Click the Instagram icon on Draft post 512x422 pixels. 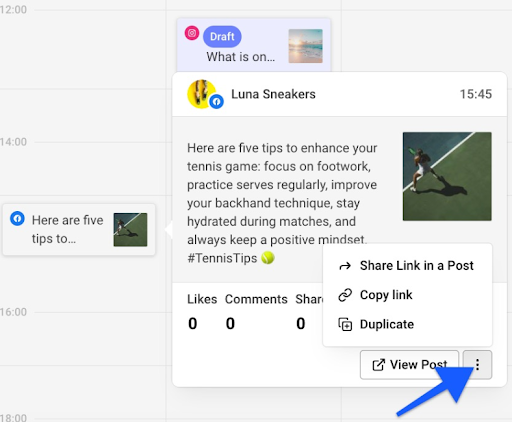point(192,33)
